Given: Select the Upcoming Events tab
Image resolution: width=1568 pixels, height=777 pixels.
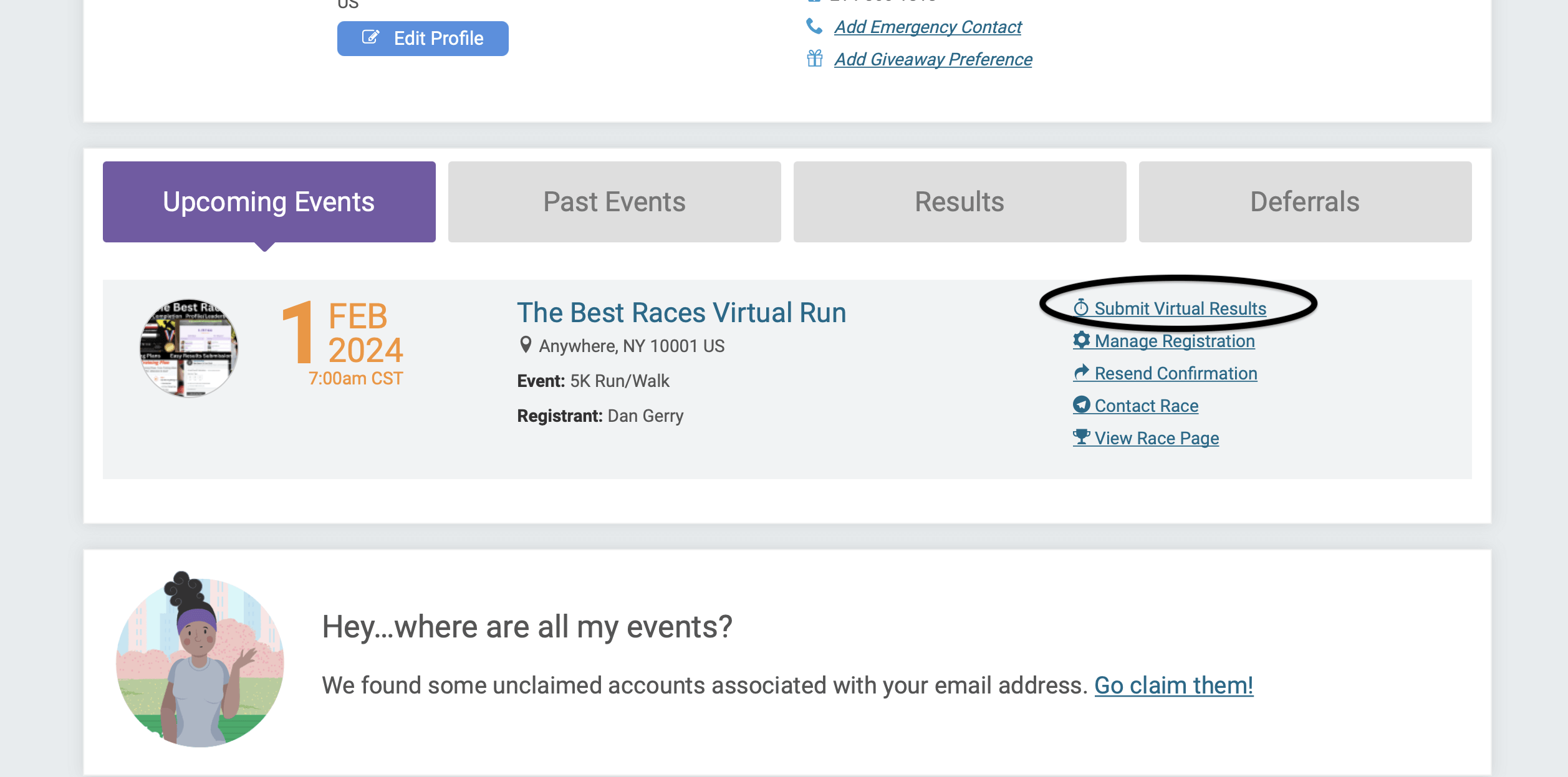Looking at the screenshot, I should pyautogui.click(x=268, y=201).
